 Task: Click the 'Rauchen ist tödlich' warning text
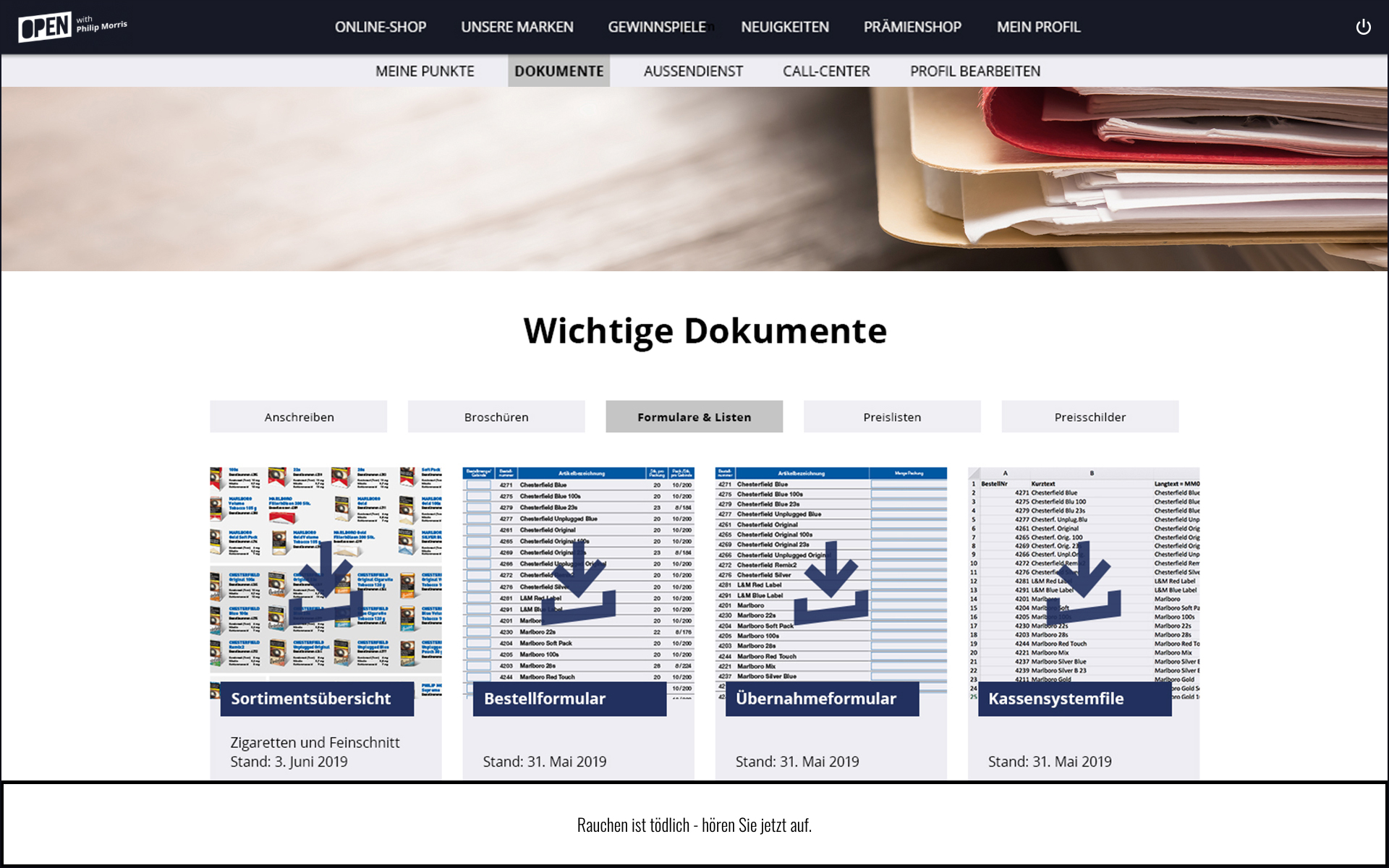coord(694,825)
